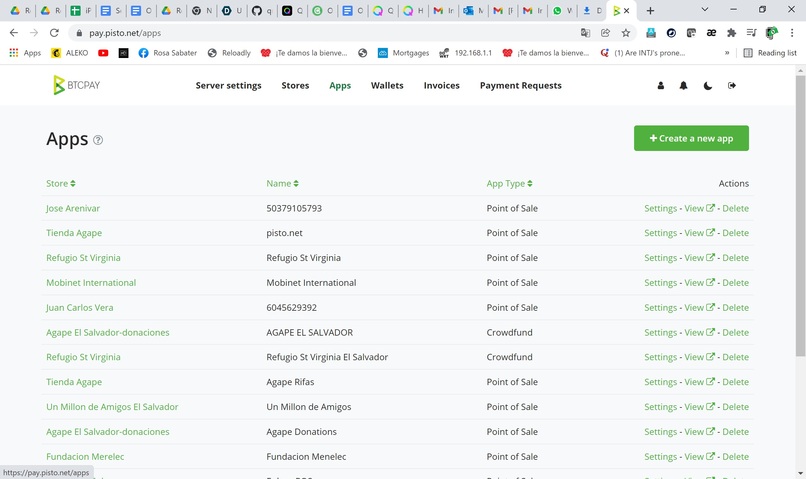This screenshot has width=806, height=479.
Task: Click the page vertical scrollbar thumb
Action: (800, 216)
